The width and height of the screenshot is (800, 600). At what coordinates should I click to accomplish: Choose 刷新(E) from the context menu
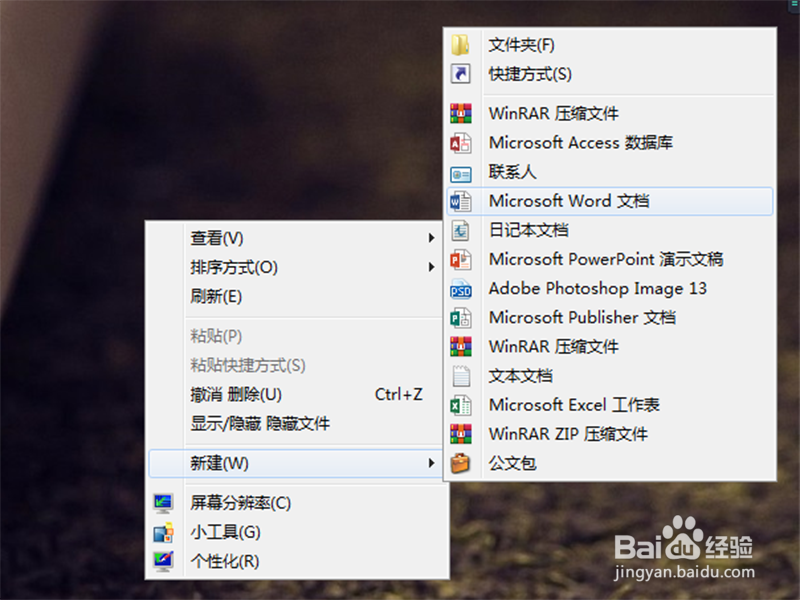click(295, 296)
